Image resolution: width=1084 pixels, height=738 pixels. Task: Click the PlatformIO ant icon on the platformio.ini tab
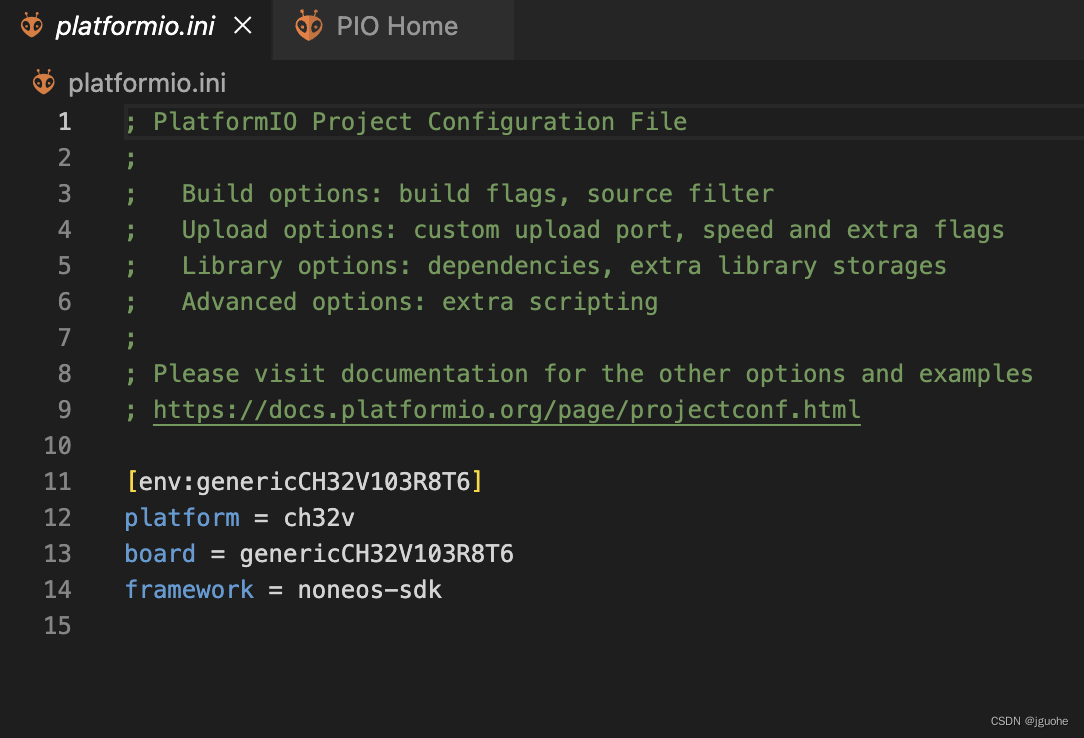[31, 25]
